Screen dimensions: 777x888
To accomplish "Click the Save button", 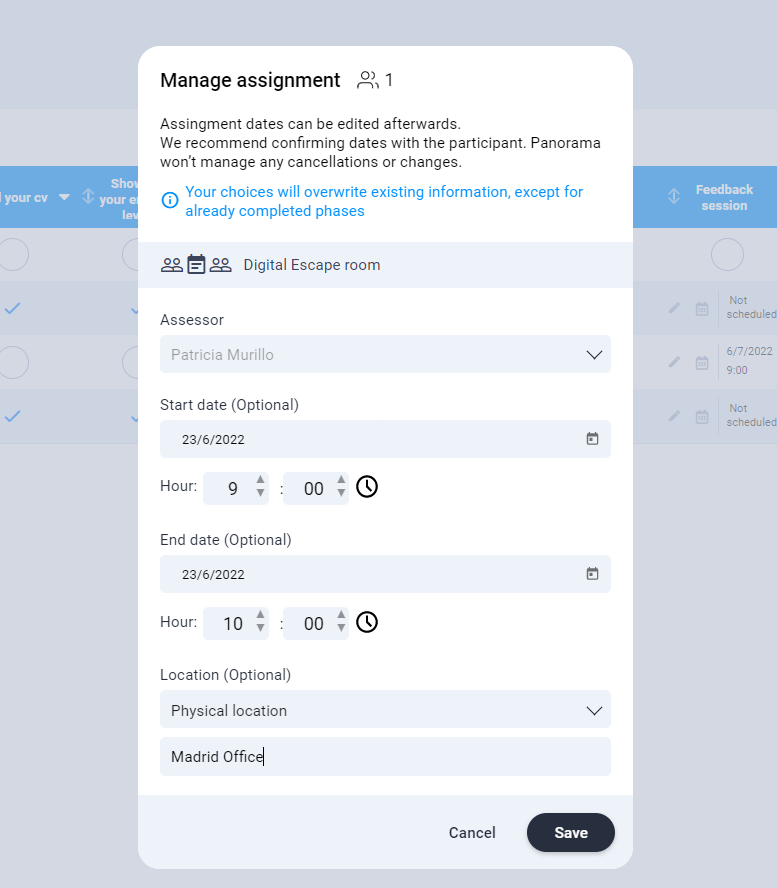I will (x=570, y=833).
